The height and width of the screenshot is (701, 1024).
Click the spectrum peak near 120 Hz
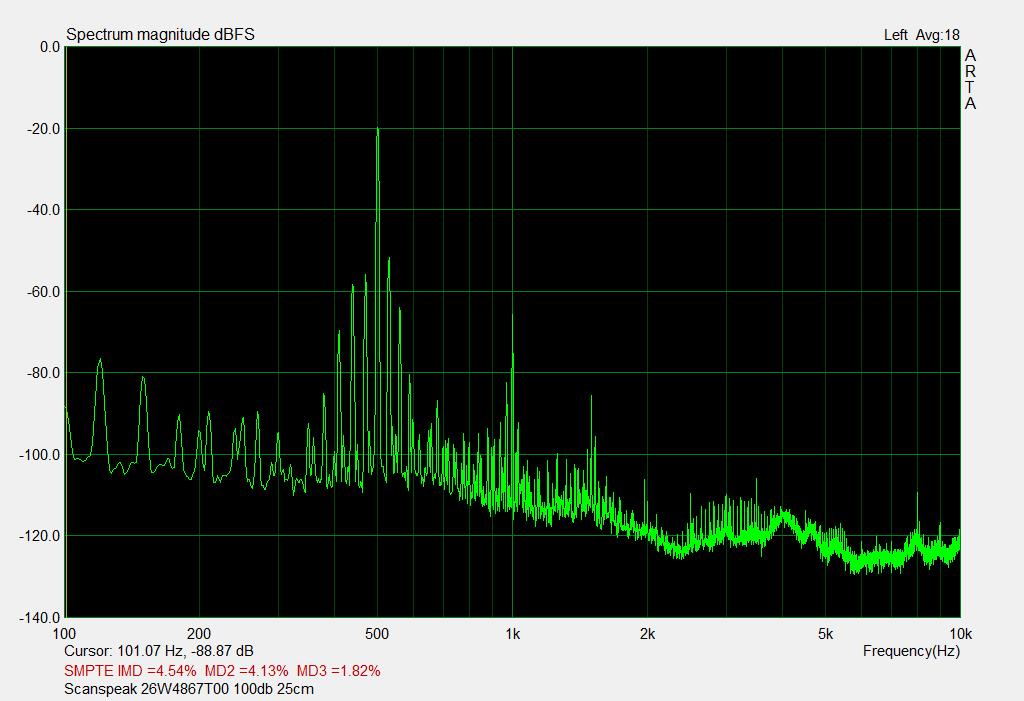pos(100,361)
